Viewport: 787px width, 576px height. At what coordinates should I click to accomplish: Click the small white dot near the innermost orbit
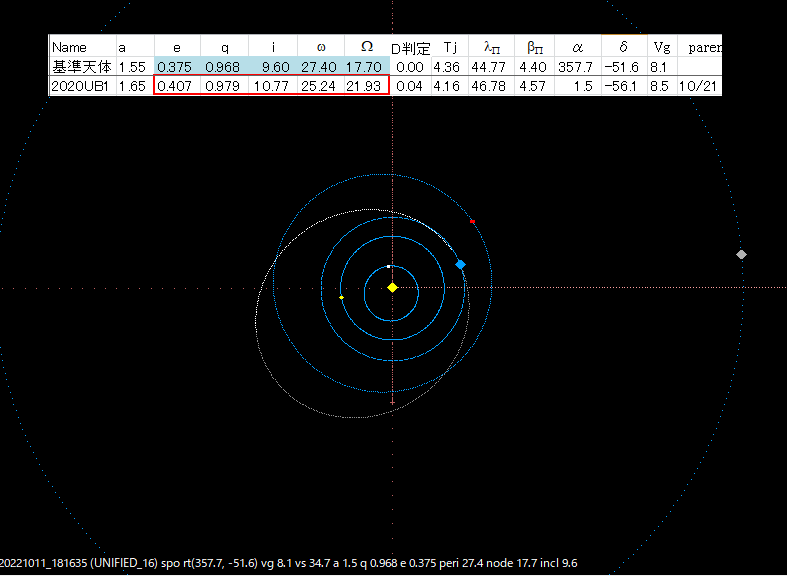[388, 266]
